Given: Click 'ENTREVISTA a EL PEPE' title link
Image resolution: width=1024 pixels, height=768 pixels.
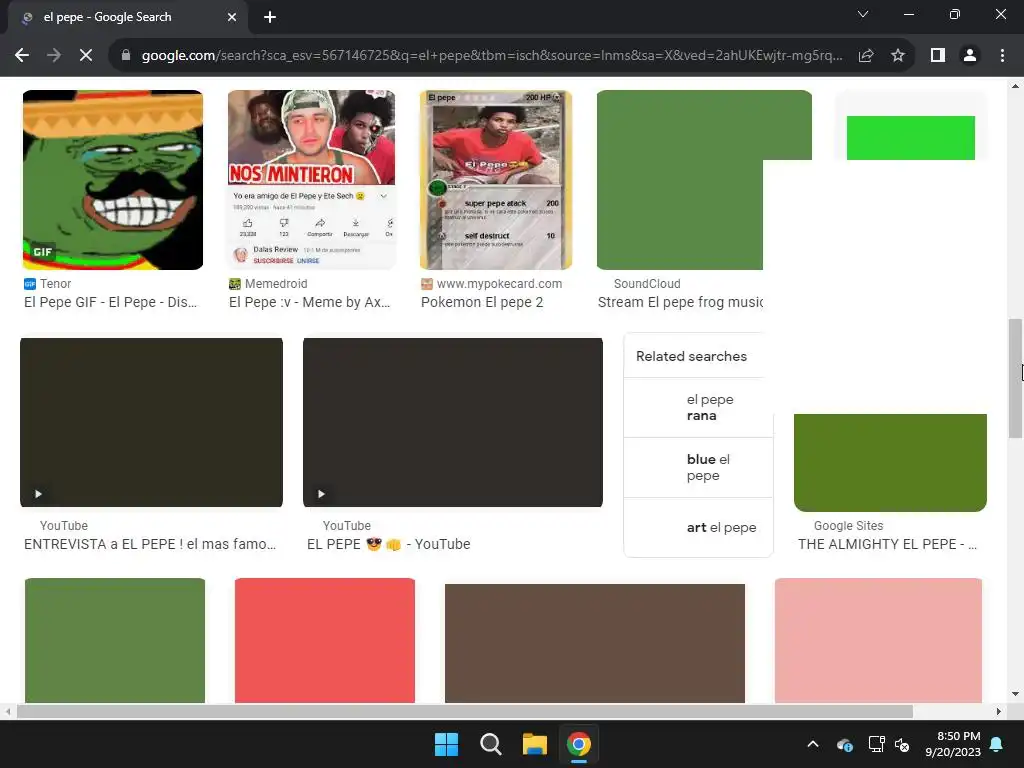Looking at the screenshot, I should tap(150, 544).
